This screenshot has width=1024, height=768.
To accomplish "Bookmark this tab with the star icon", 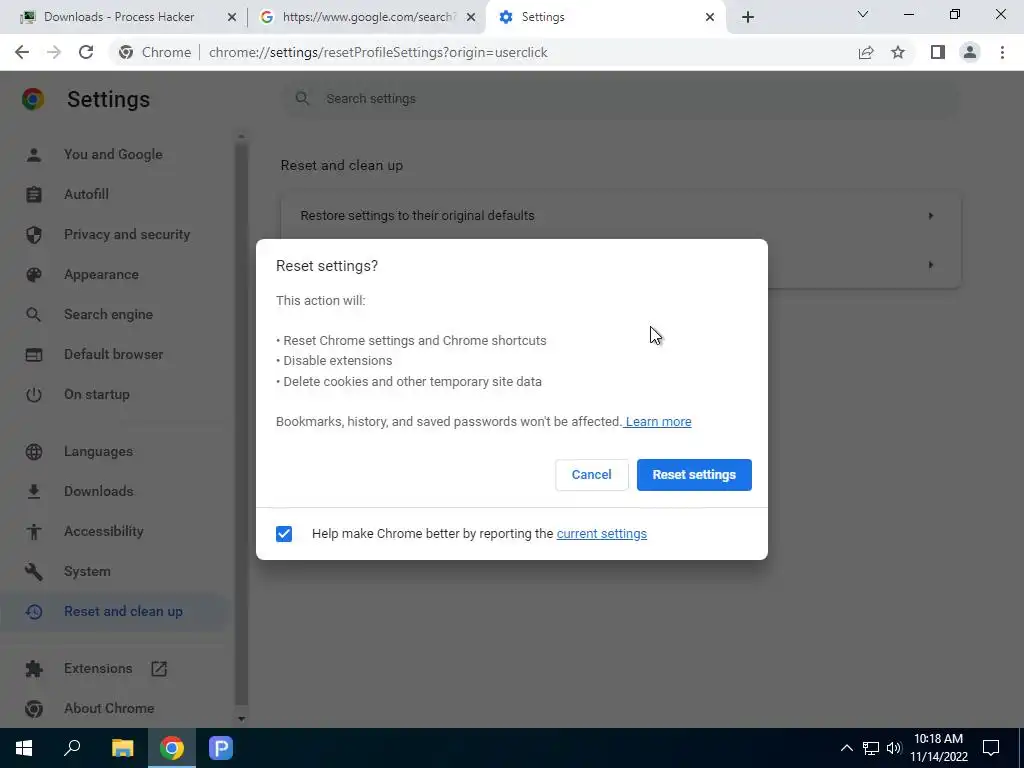I will point(898,52).
